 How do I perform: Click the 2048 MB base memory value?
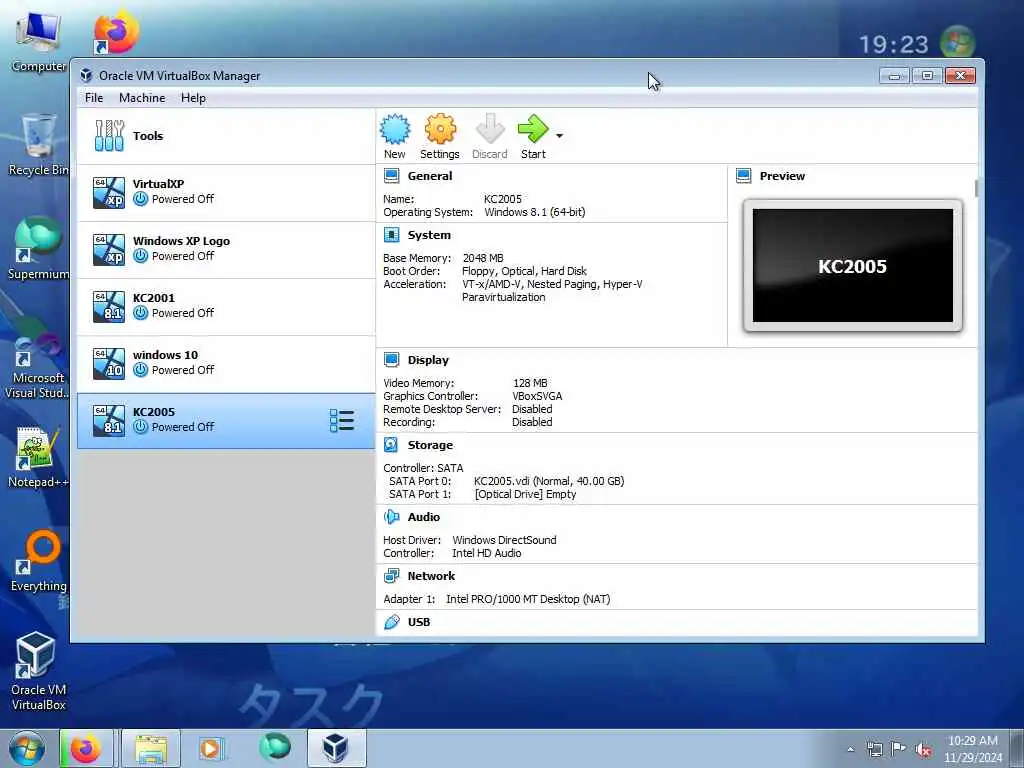pos(483,258)
